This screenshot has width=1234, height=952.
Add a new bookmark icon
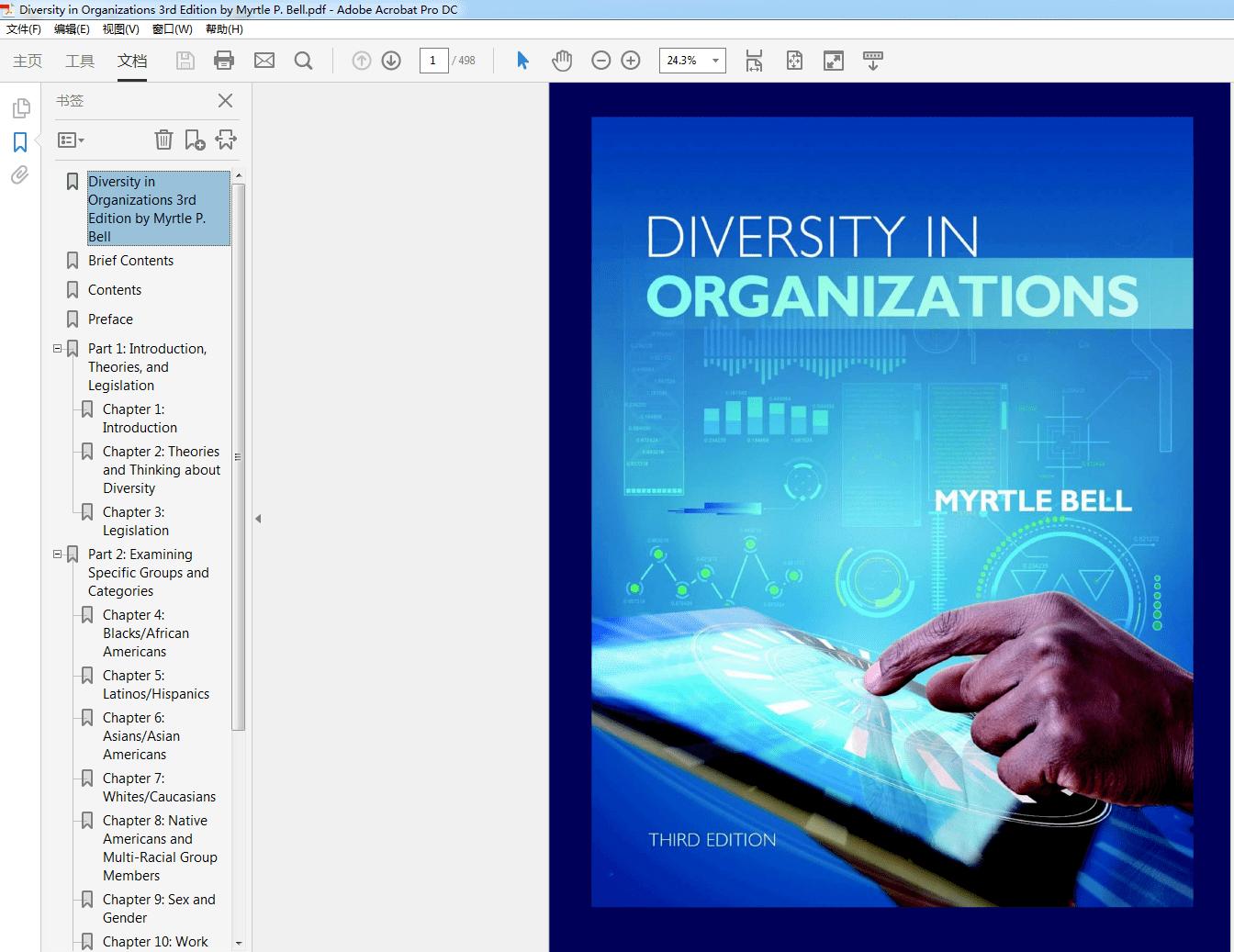click(195, 140)
